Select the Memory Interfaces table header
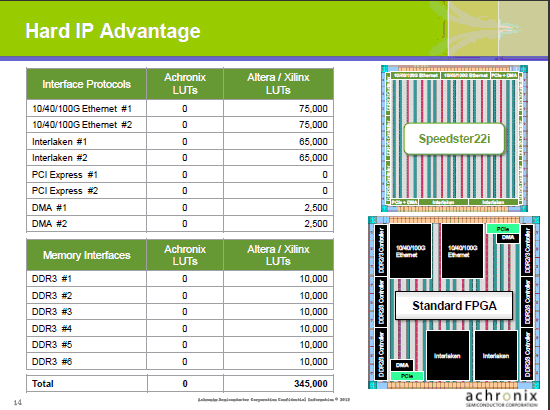The width and height of the screenshot is (550, 410). pos(86,255)
